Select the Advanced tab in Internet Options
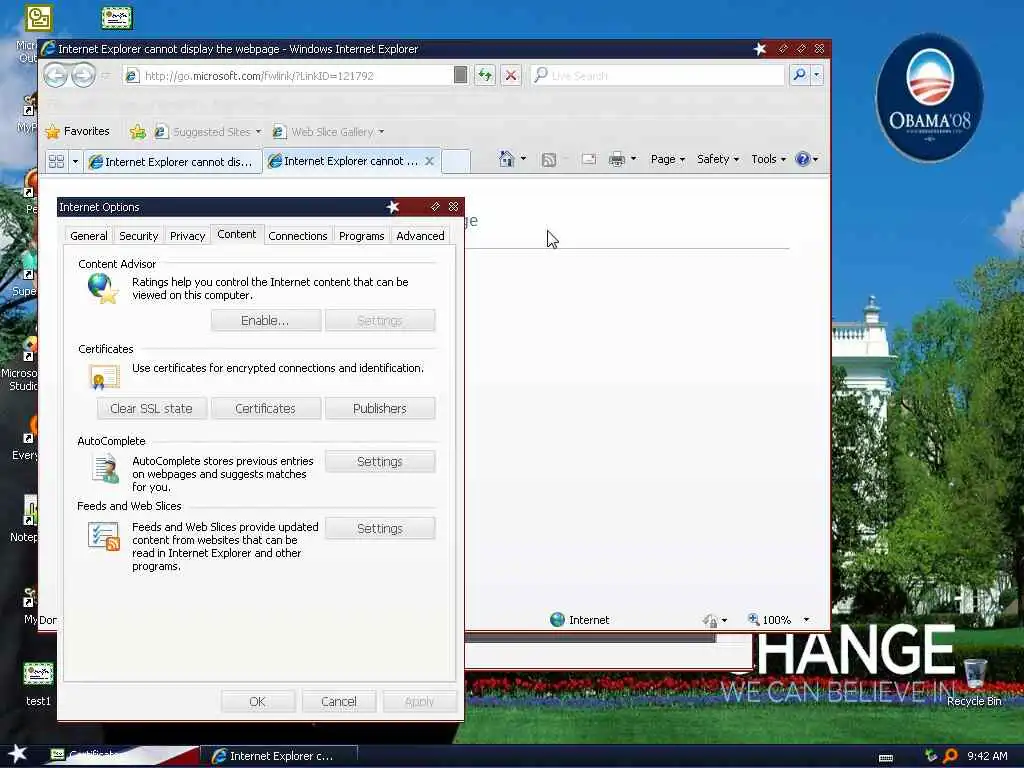Viewport: 1024px width, 768px height. 420,236
